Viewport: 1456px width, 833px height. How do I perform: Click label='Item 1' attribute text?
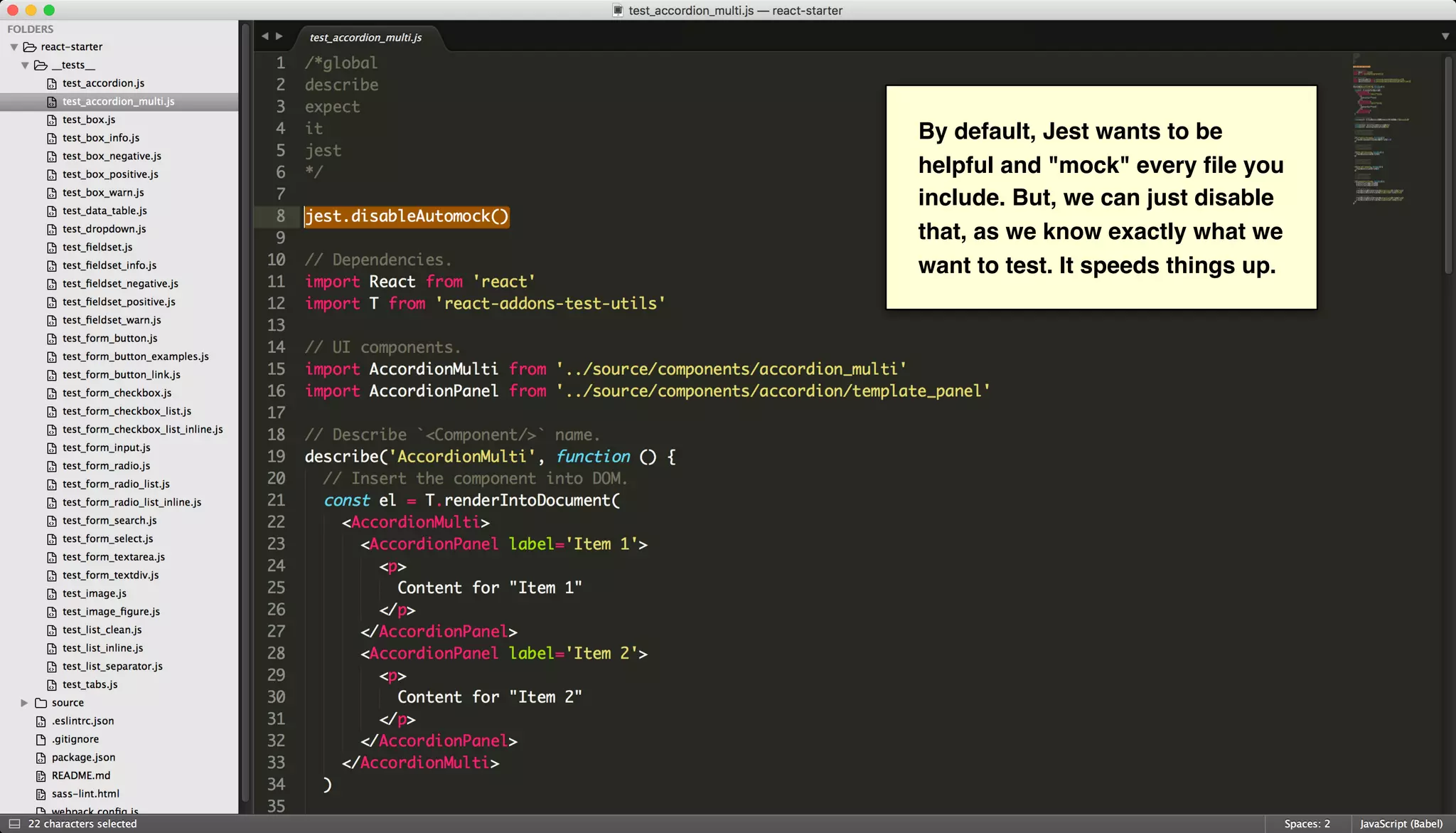574,544
